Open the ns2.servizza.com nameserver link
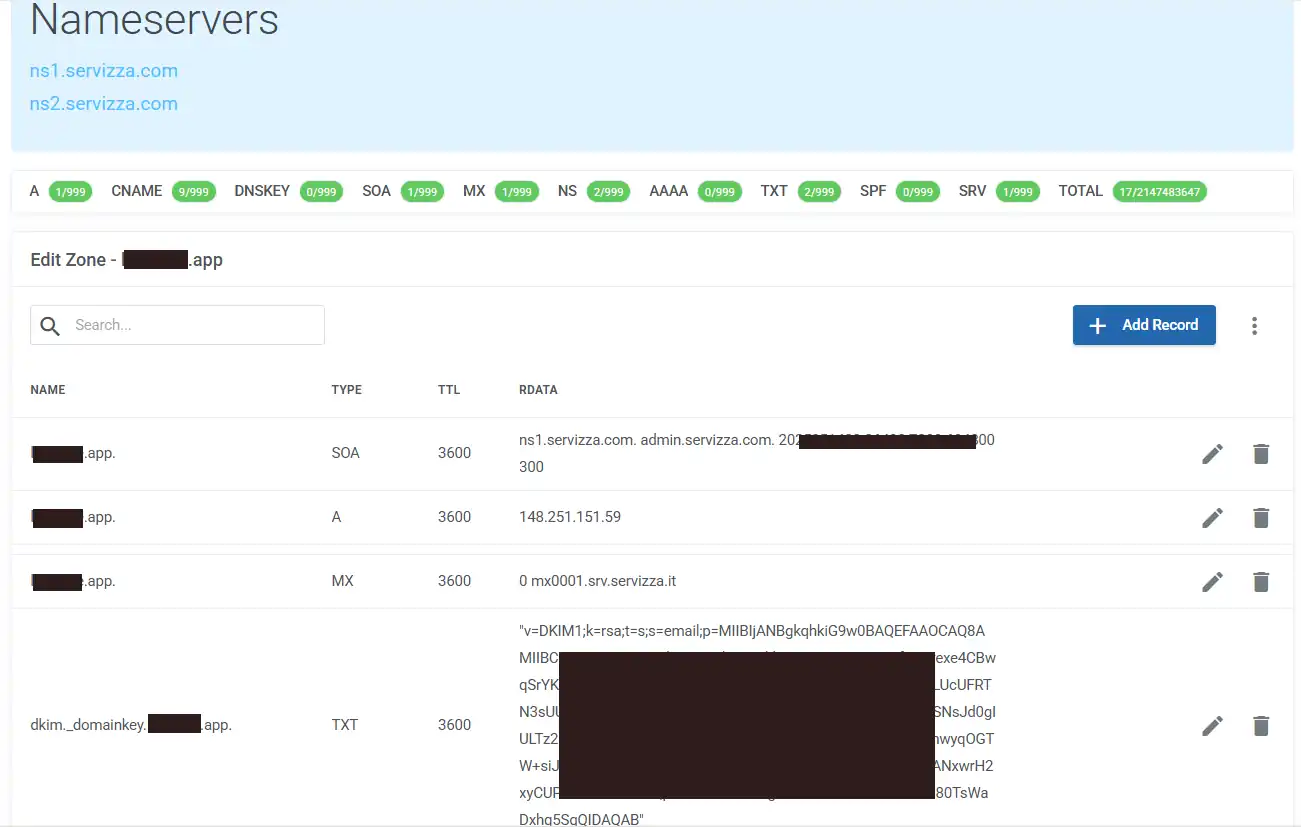The width and height of the screenshot is (1301, 827). point(104,104)
